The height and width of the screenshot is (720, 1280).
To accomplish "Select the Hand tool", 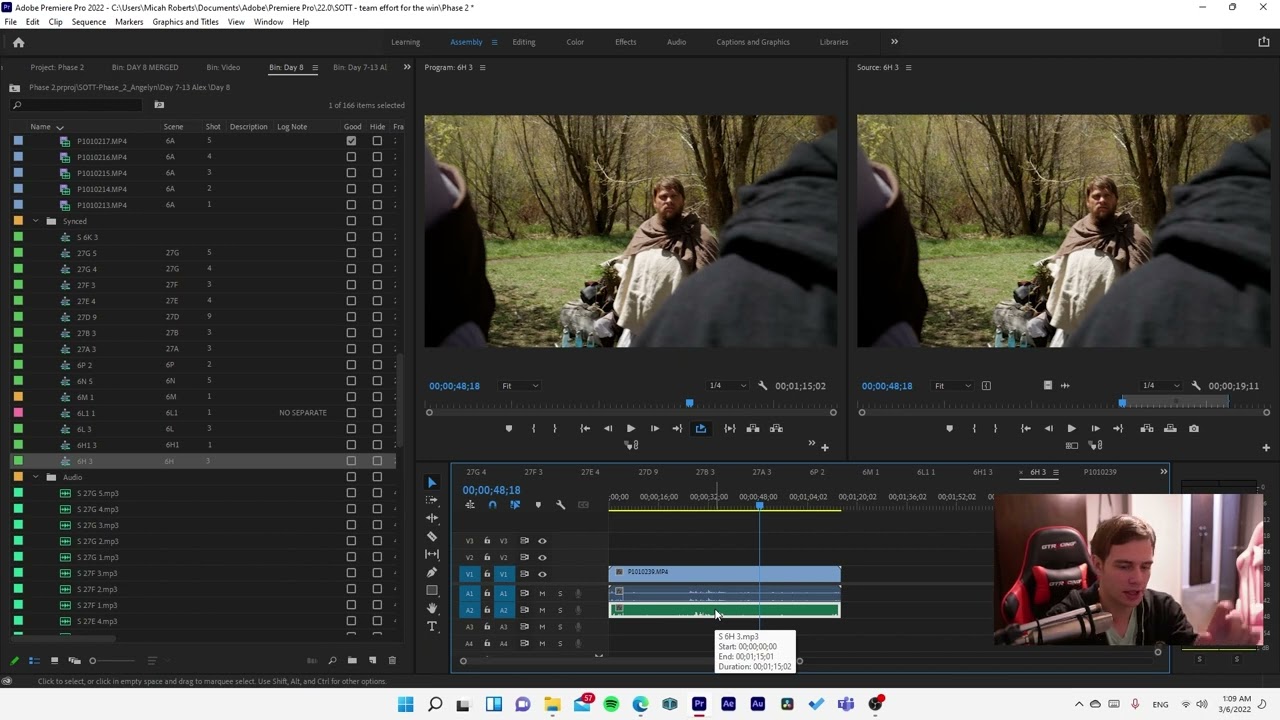I will click(x=432, y=608).
